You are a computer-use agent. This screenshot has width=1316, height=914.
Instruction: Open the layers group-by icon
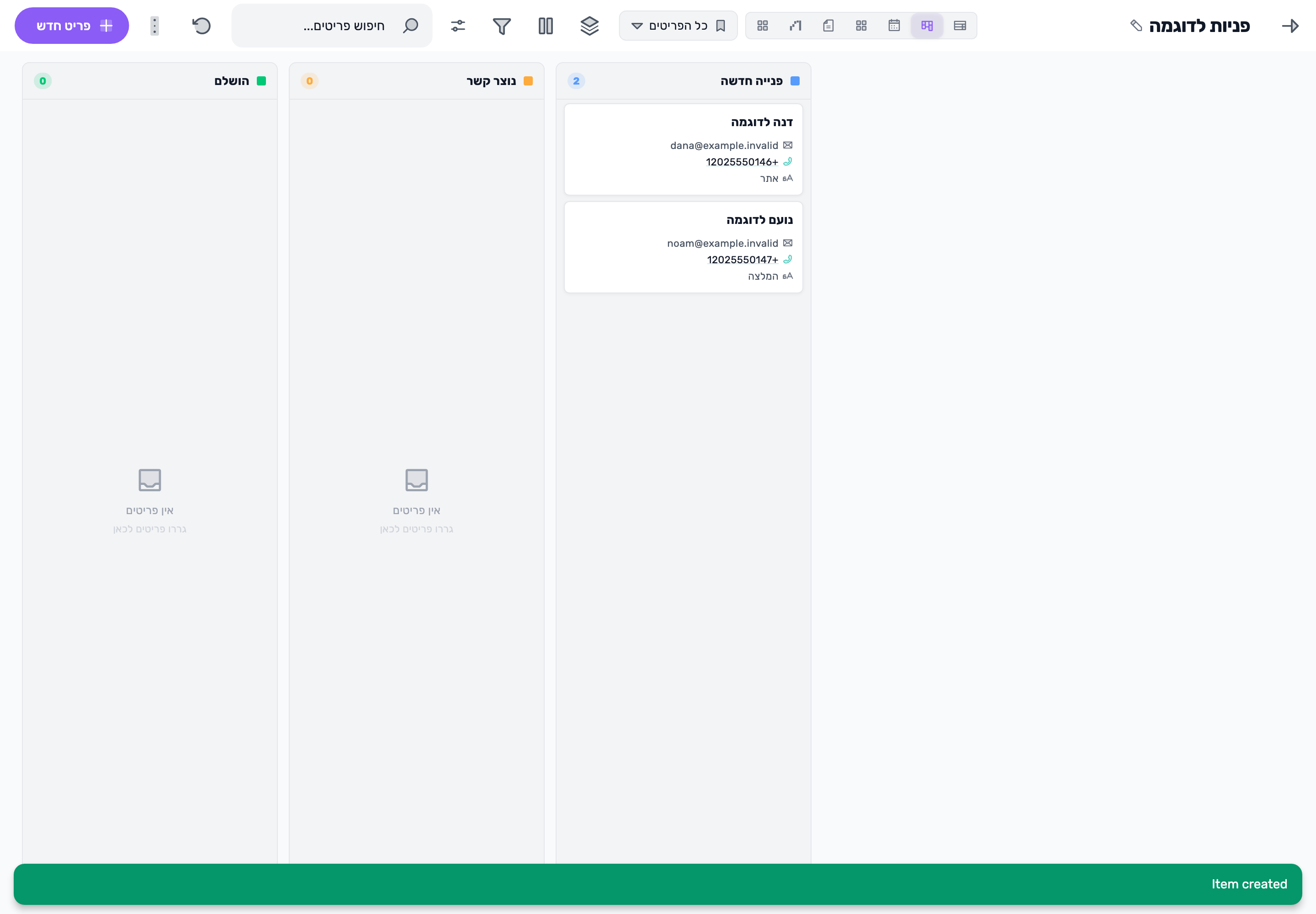[x=589, y=26]
